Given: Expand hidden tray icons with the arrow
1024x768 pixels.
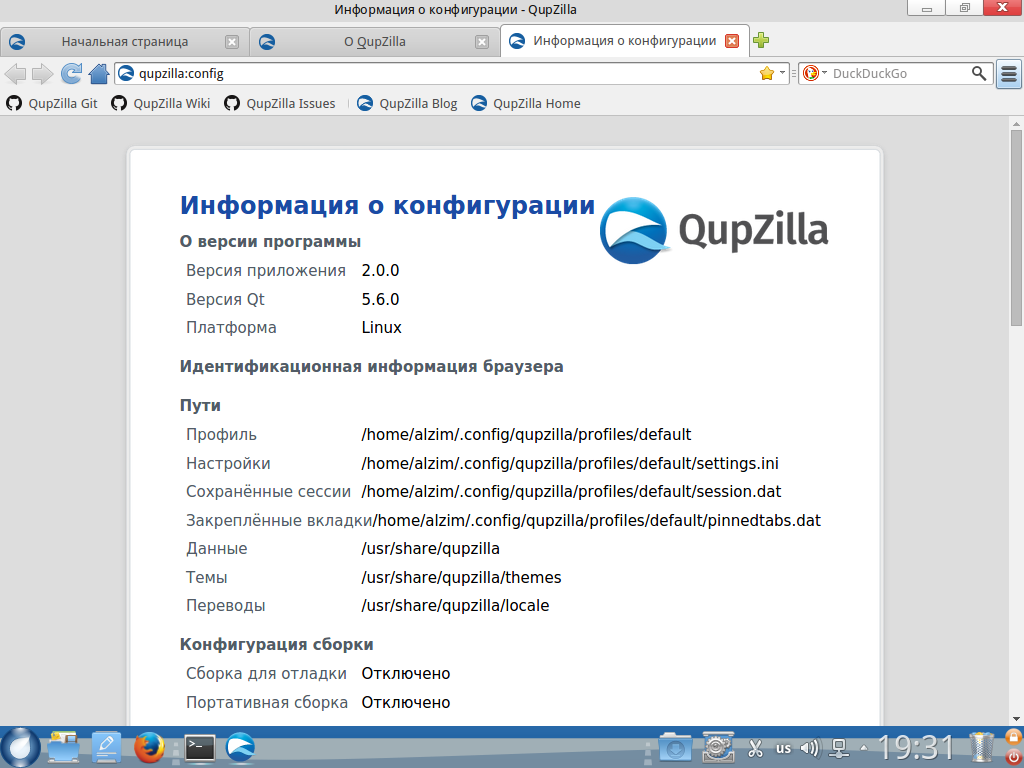Looking at the screenshot, I should tap(864, 748).
